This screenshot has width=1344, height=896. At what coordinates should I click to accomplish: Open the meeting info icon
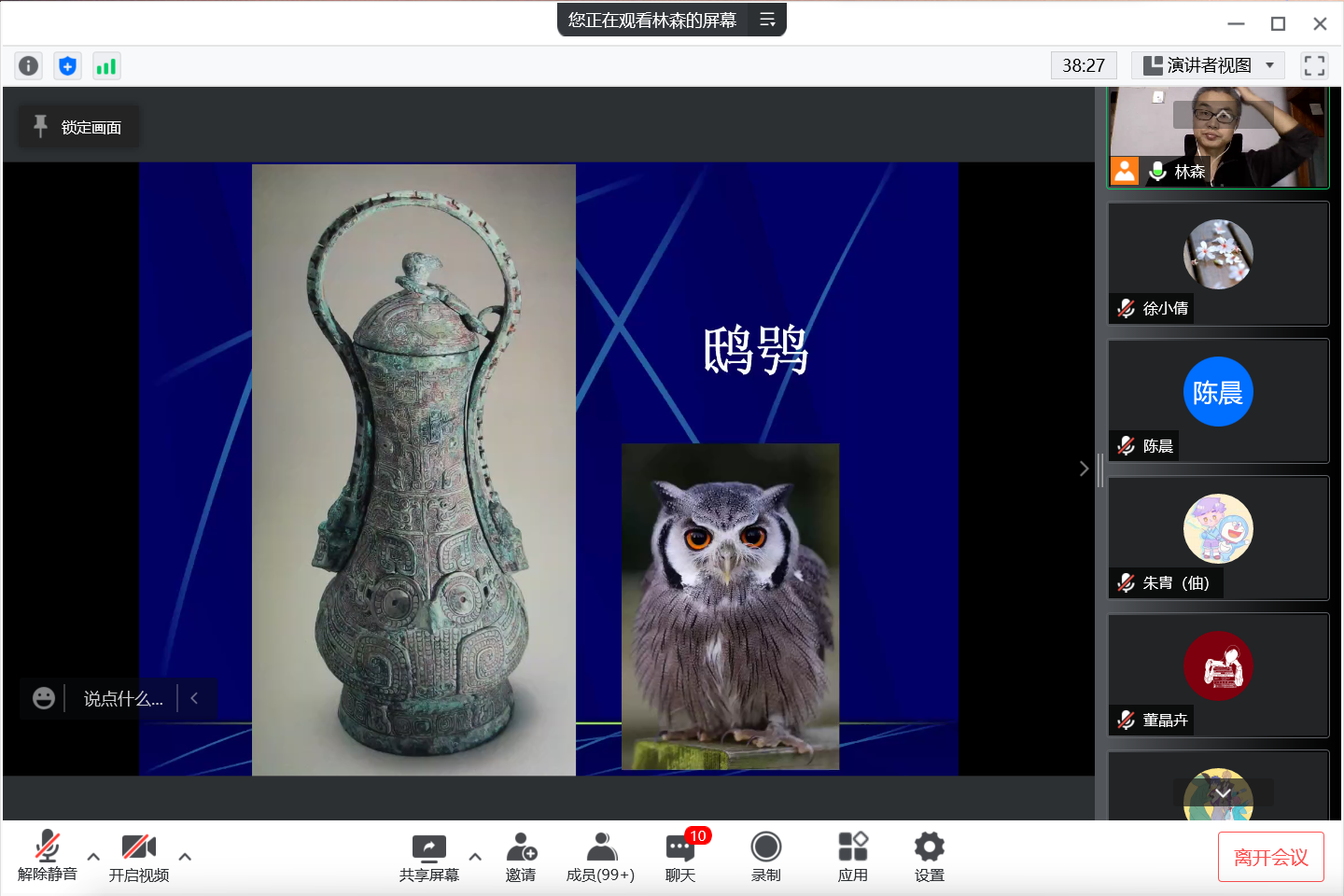coord(29,65)
